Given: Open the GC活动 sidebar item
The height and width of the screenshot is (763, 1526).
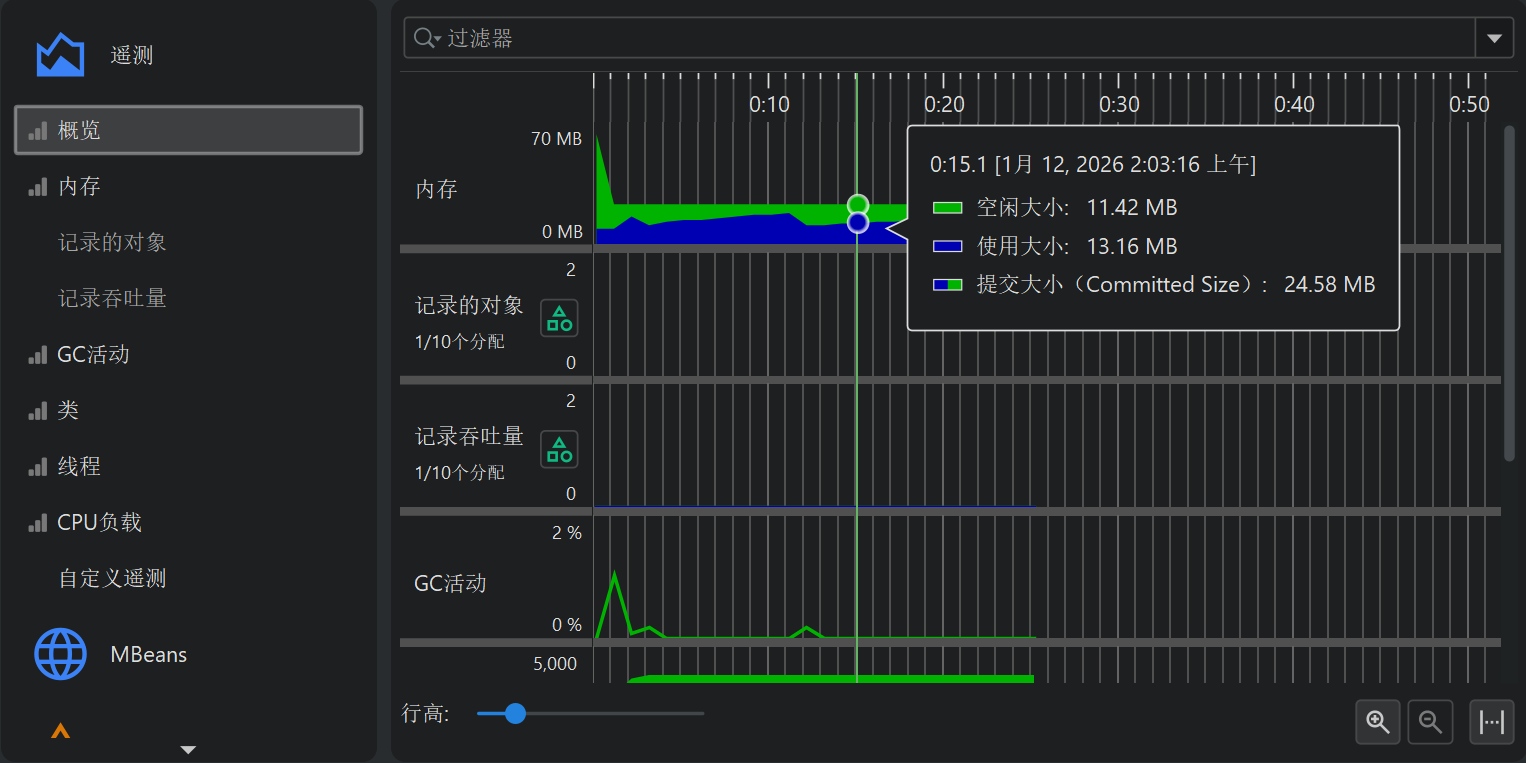Looking at the screenshot, I should [93, 354].
